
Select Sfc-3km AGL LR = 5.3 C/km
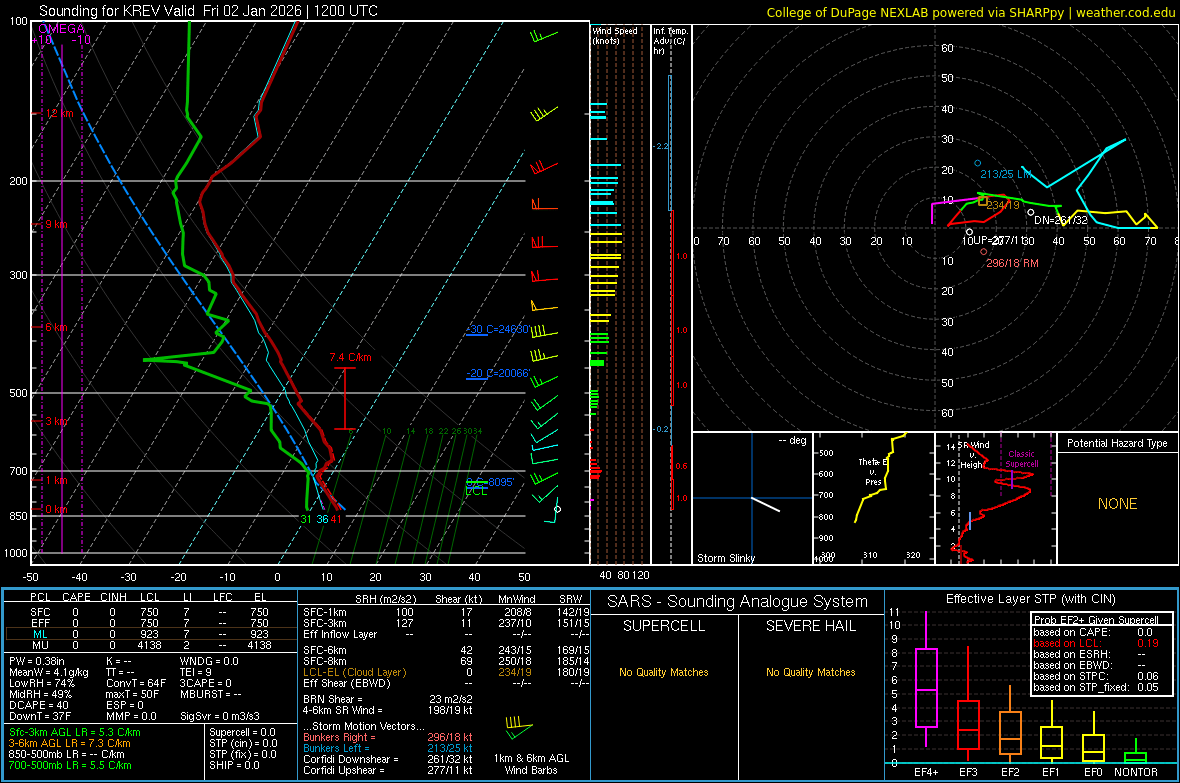[x=75, y=733]
